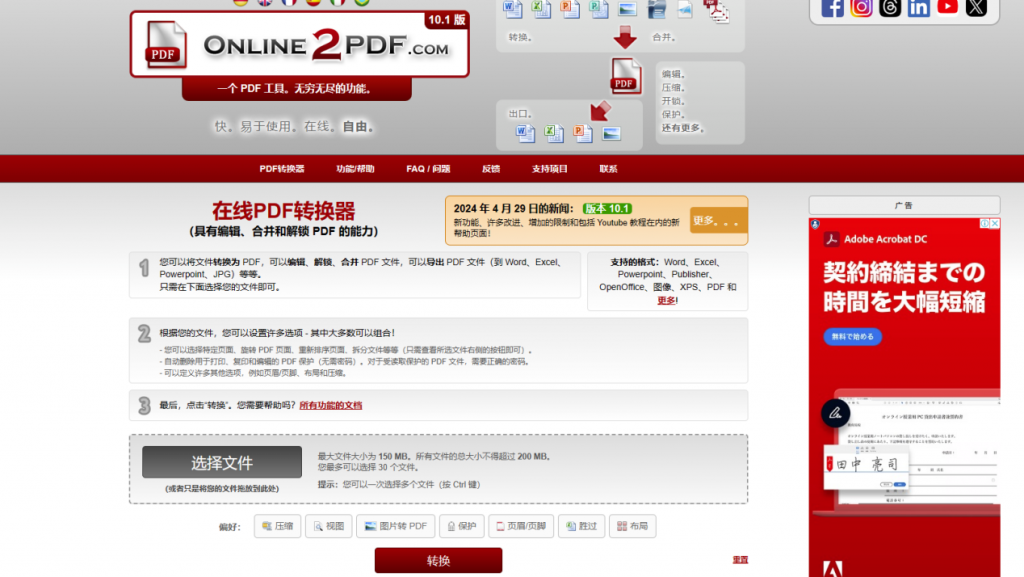This screenshot has height=577, width=1024.
Task: Click the 一个 PDF 工具。无穷无尽的功能。 tagline
Action: point(294,89)
